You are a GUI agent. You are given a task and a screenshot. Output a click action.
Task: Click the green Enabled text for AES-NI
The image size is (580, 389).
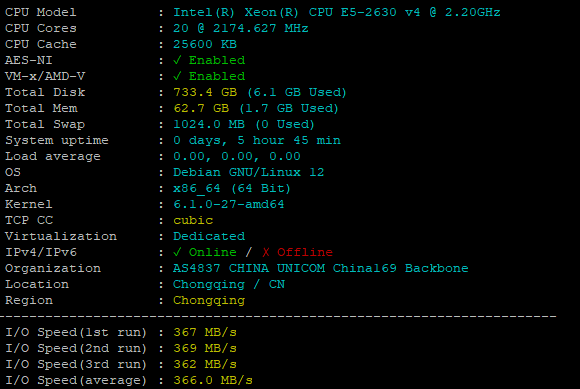(217, 60)
